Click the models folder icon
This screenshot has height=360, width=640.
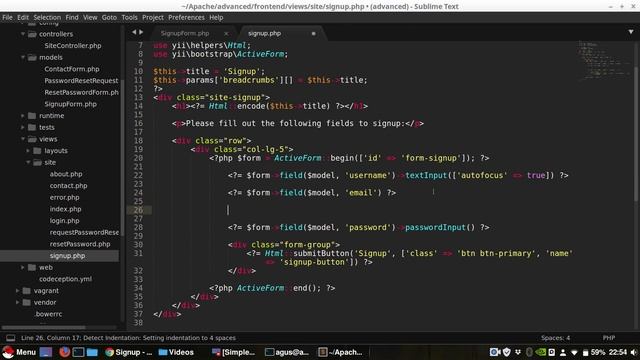pos(32,58)
